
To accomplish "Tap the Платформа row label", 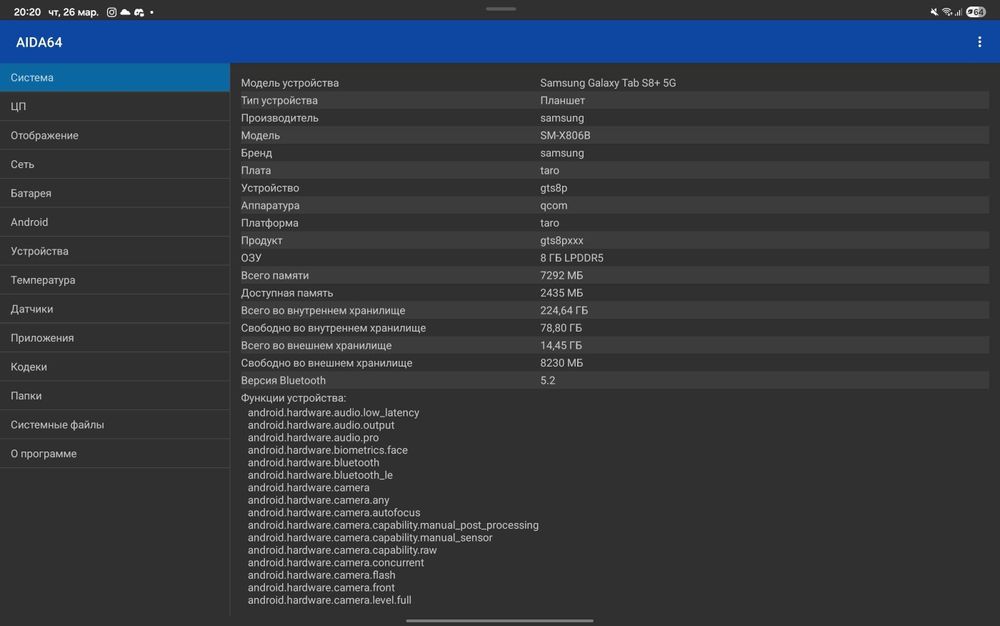I will tap(269, 223).
